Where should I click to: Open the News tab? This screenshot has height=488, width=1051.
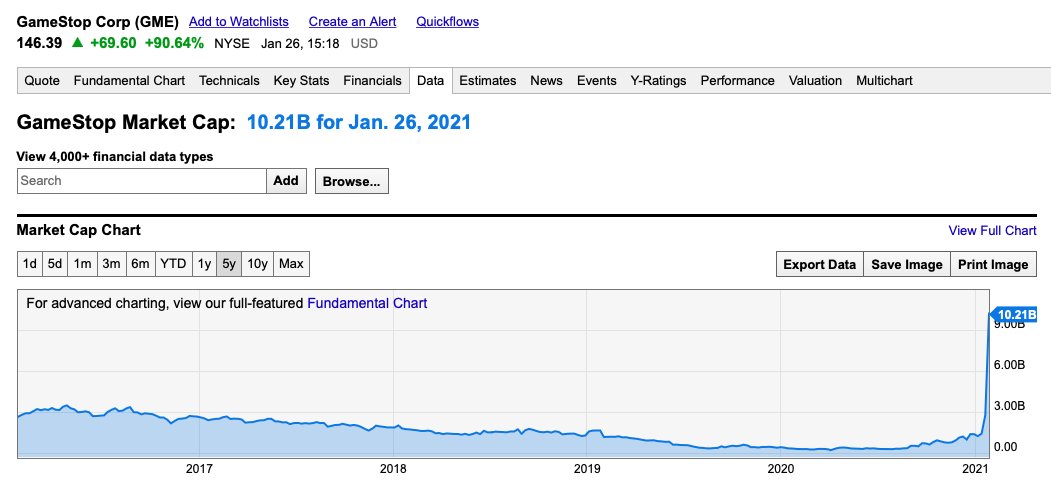coord(546,80)
